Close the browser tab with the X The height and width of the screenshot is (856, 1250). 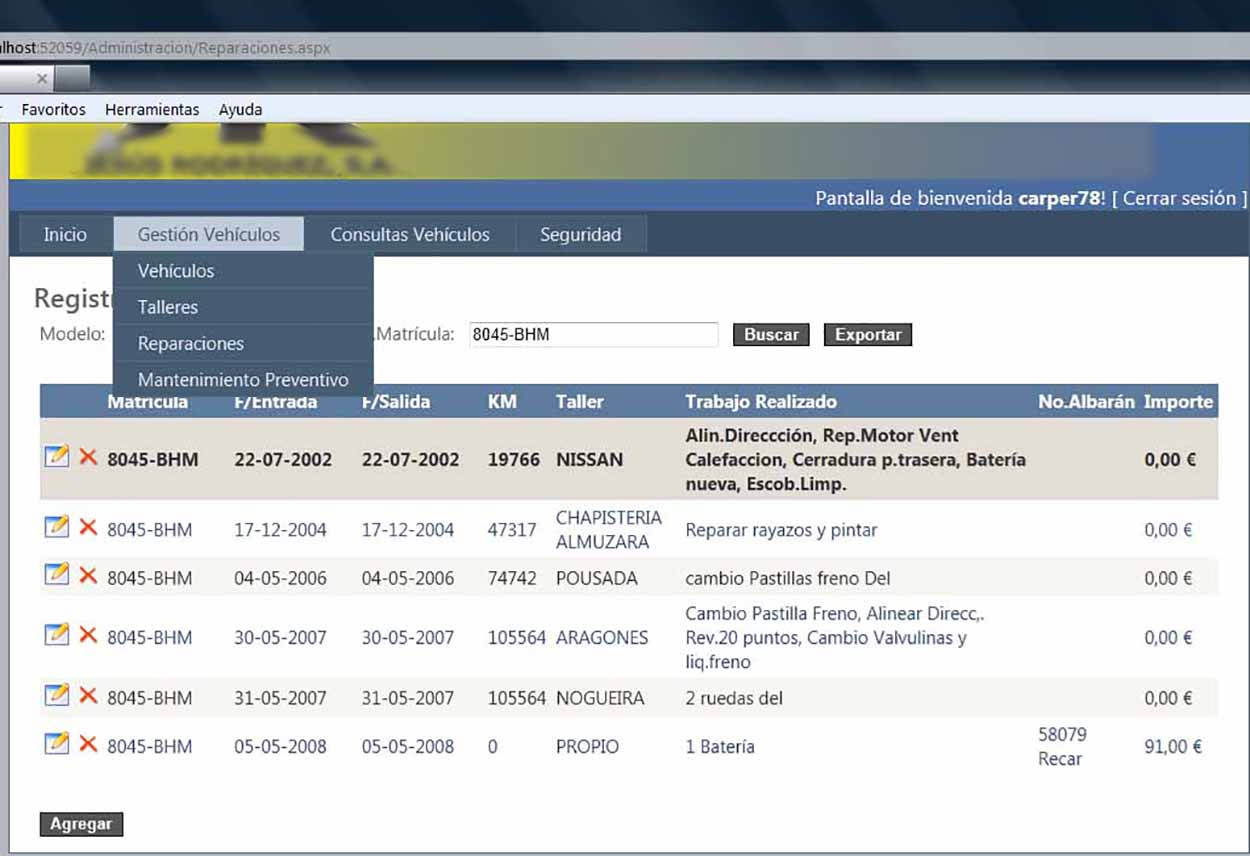(x=42, y=78)
